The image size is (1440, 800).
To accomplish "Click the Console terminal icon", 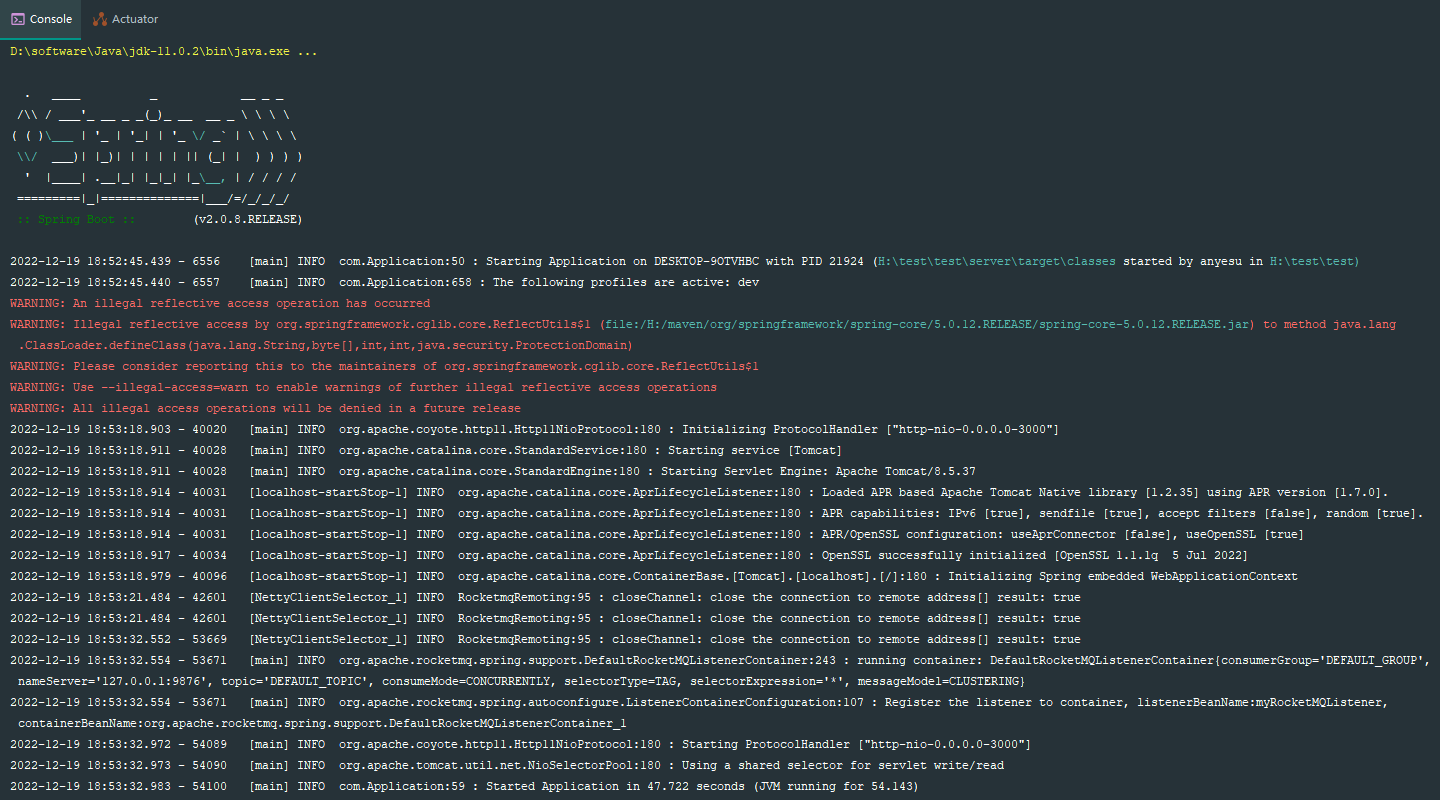I will tap(17, 19).
